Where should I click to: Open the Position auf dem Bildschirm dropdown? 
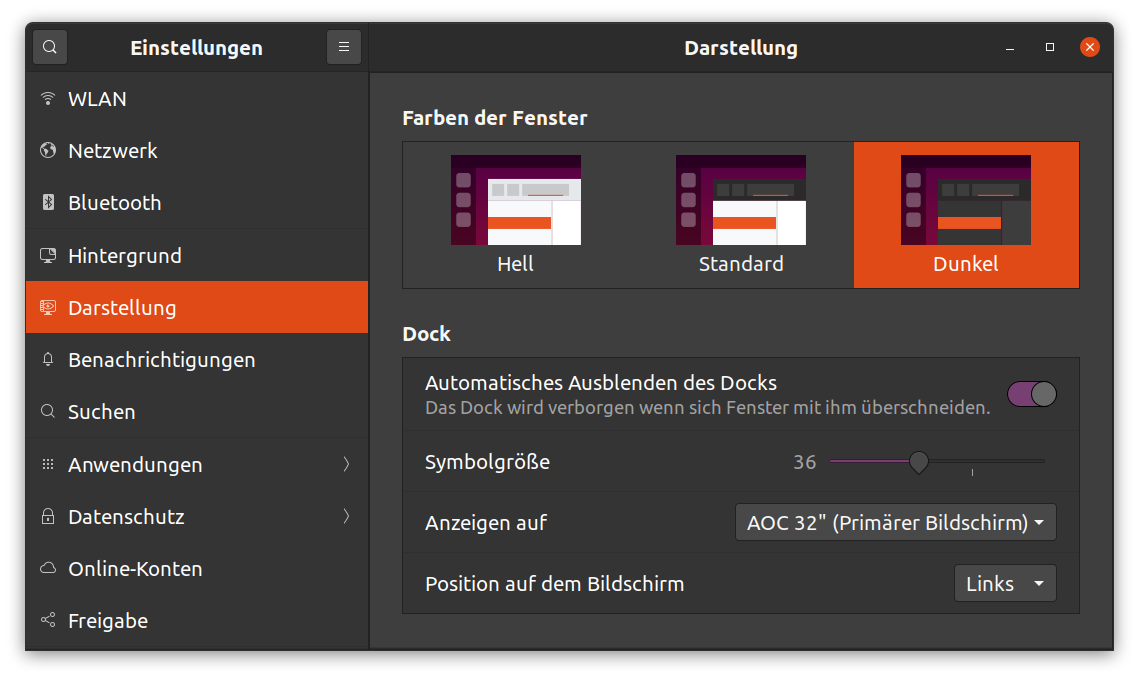coord(1005,583)
